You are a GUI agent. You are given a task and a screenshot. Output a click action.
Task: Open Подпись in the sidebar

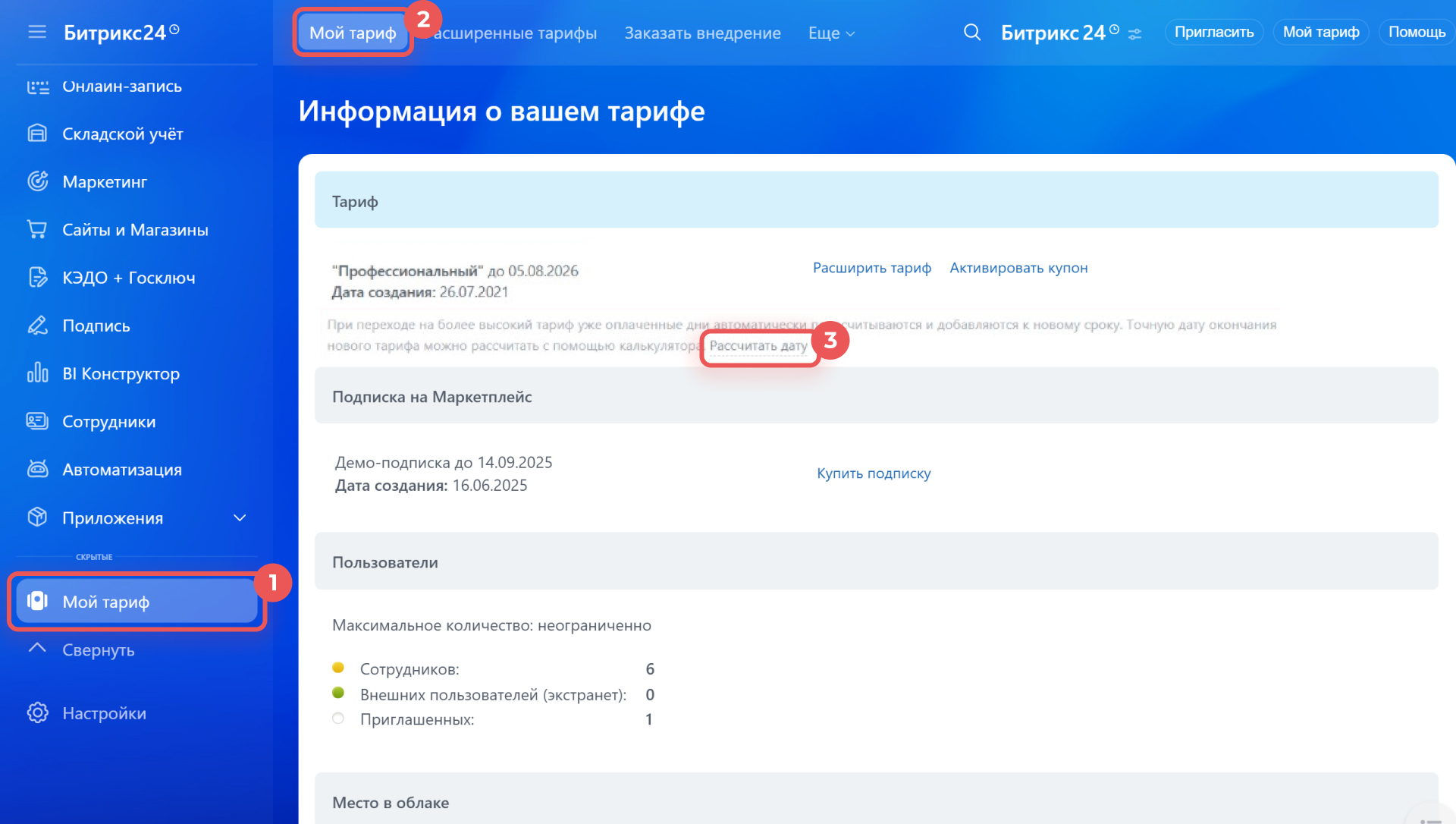tap(96, 326)
